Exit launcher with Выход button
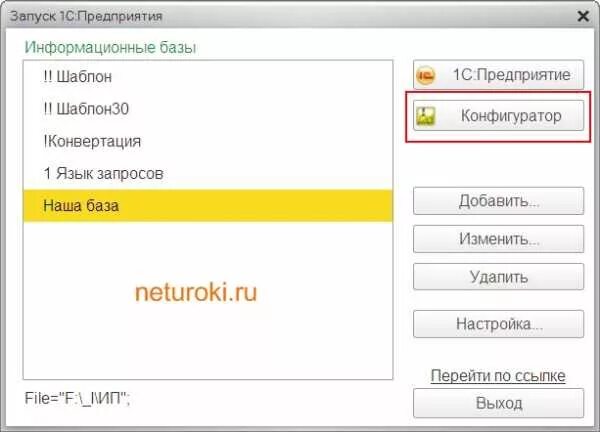The image size is (600, 432). coord(498,403)
